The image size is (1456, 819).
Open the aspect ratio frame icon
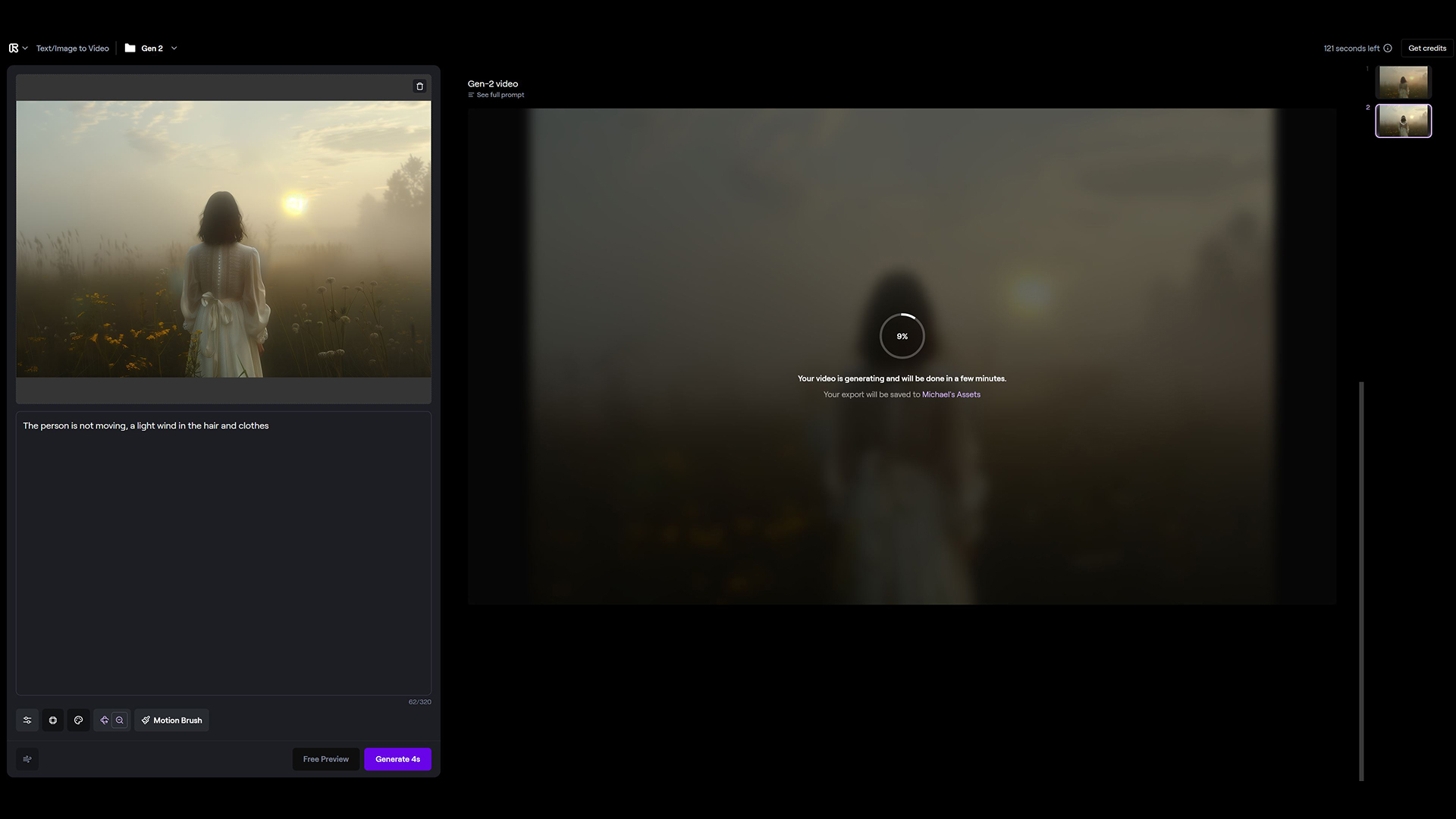[x=53, y=720]
